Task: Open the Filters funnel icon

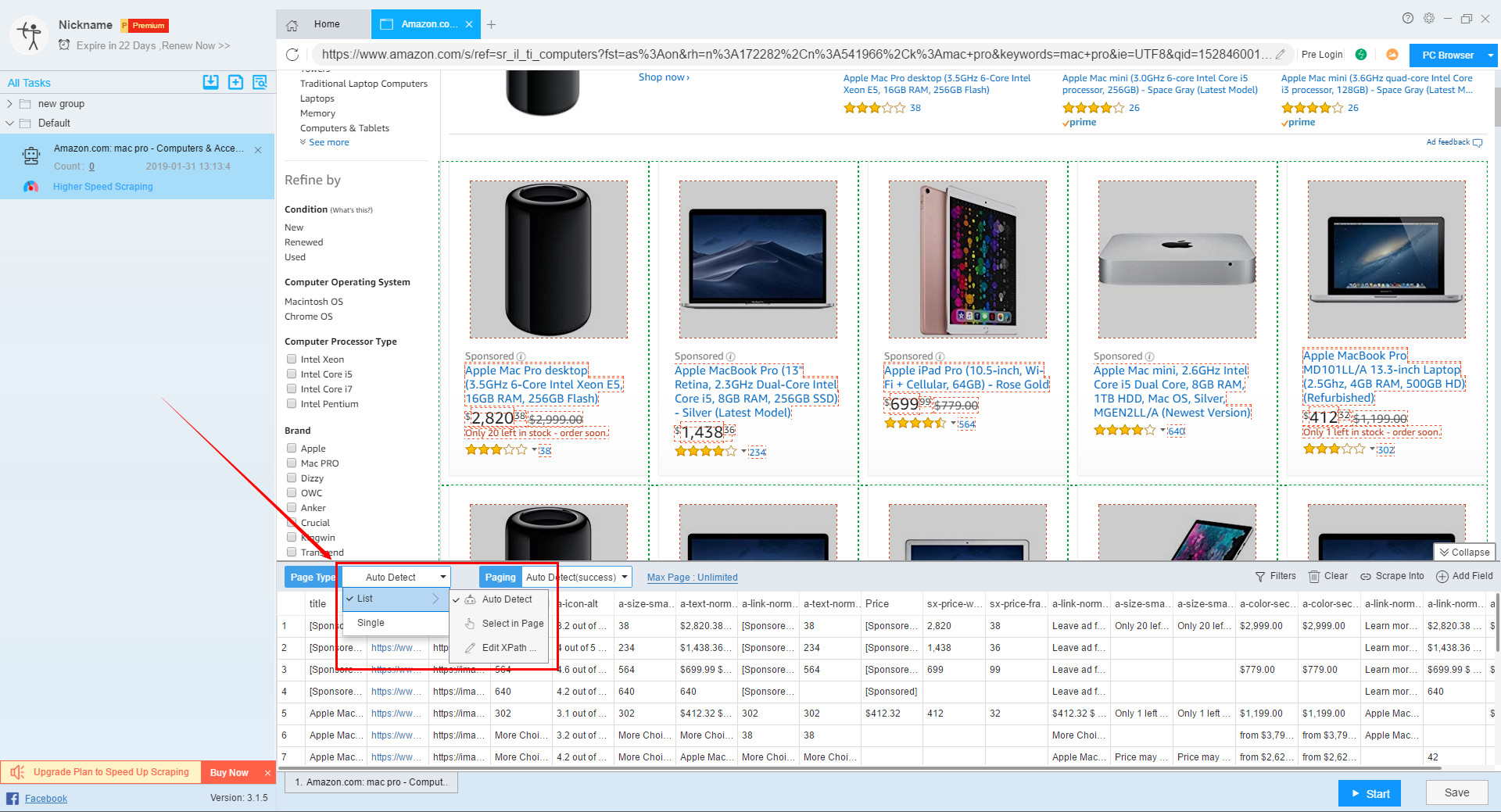Action: click(x=1259, y=577)
